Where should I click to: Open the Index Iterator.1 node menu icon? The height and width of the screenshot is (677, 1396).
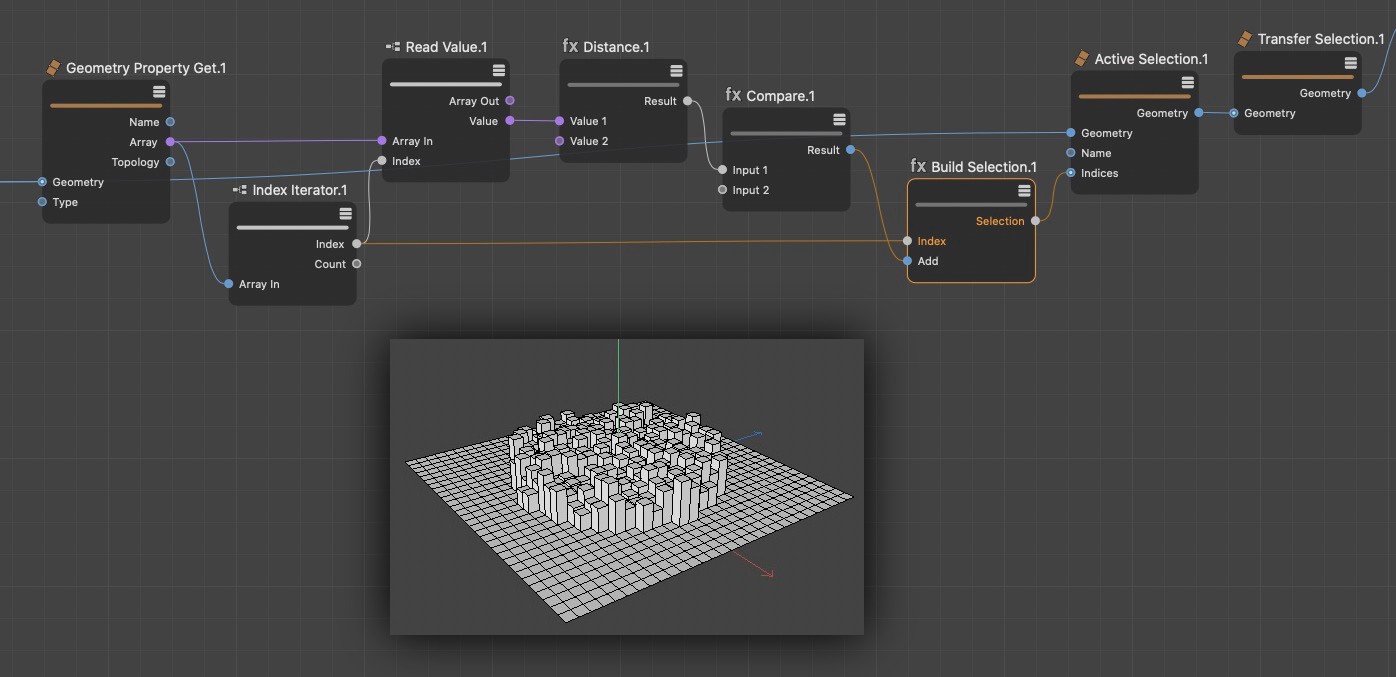[346, 213]
